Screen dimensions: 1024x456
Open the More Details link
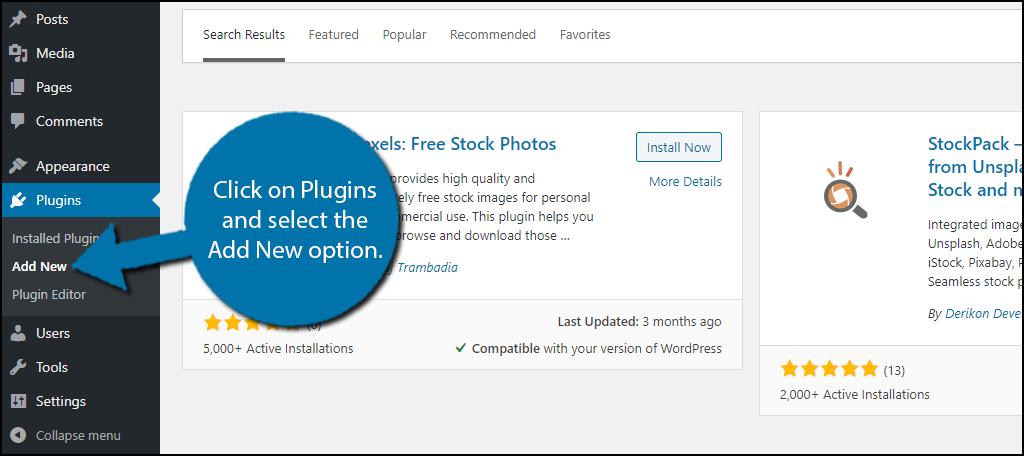[685, 181]
